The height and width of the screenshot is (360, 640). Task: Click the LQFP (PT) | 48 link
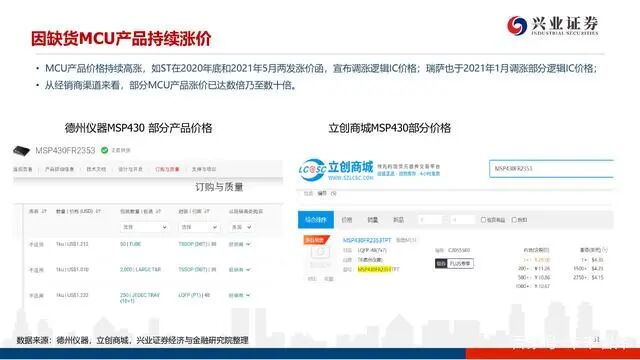click(x=194, y=295)
